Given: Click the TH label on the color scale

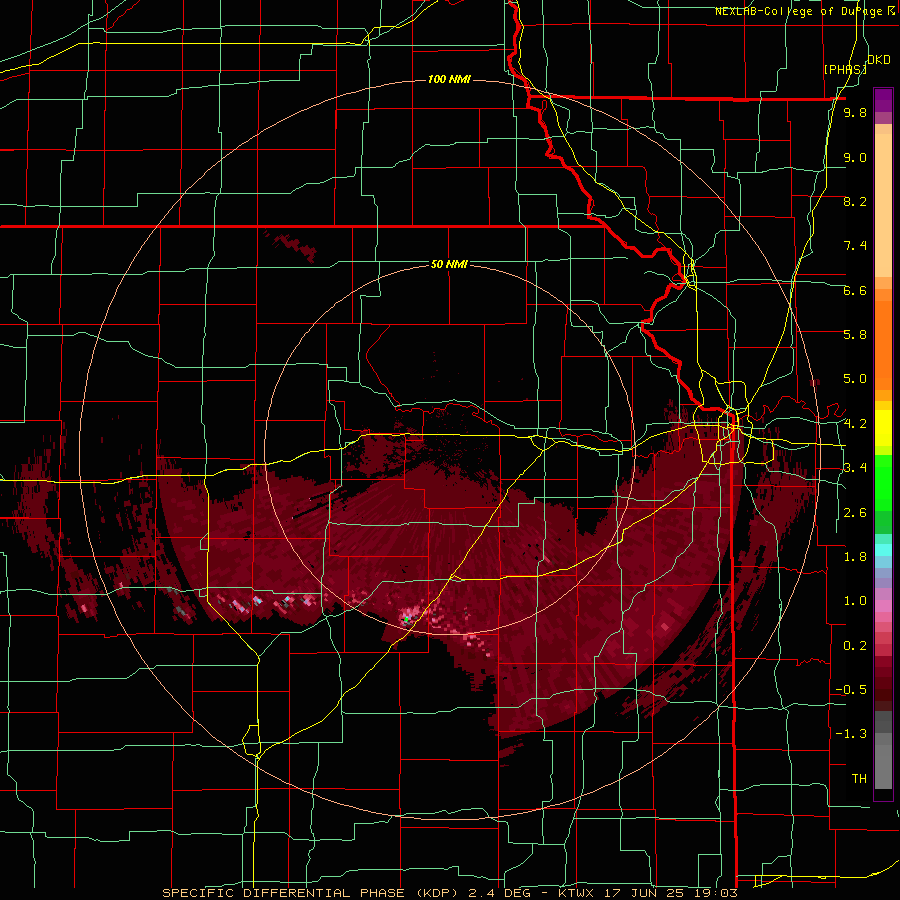Looking at the screenshot, I should click(x=859, y=779).
